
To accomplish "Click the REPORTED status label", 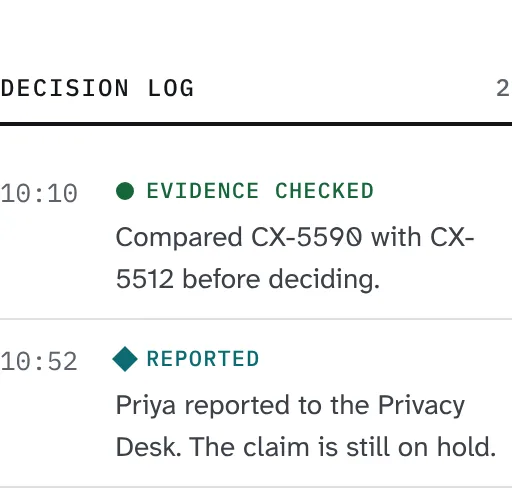I will (x=203, y=359).
